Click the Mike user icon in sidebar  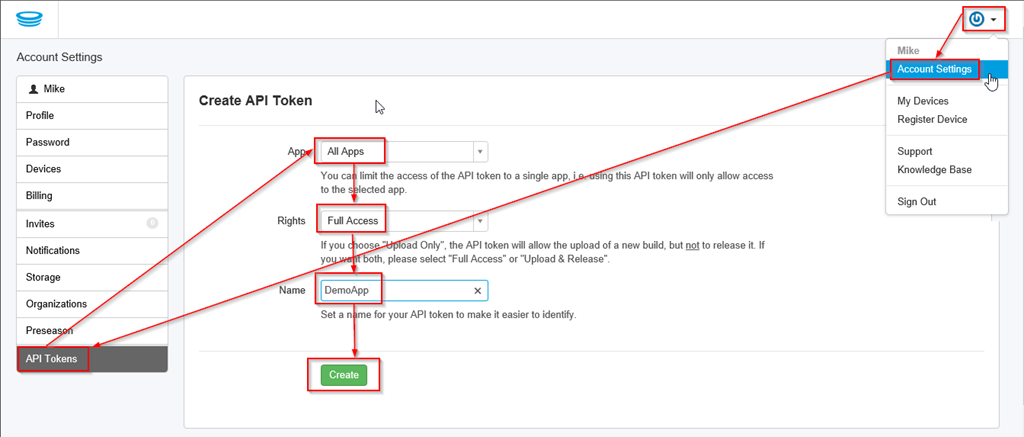click(x=34, y=89)
